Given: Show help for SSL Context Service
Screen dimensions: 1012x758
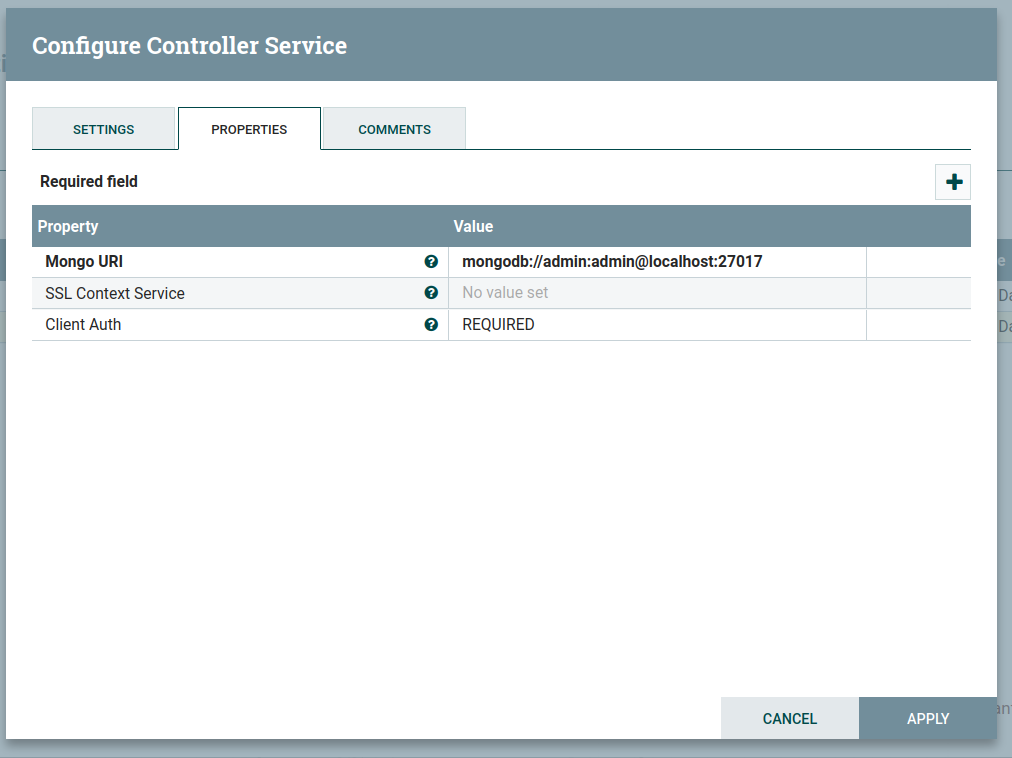Looking at the screenshot, I should coord(431,293).
